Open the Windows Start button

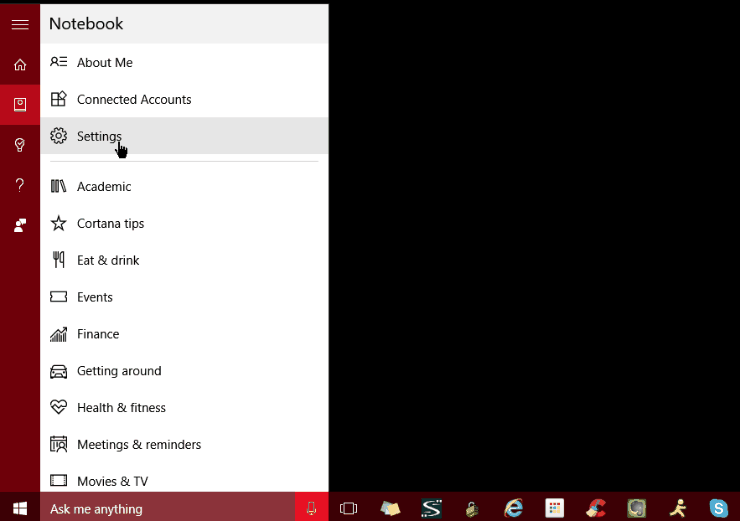[x=20, y=508]
